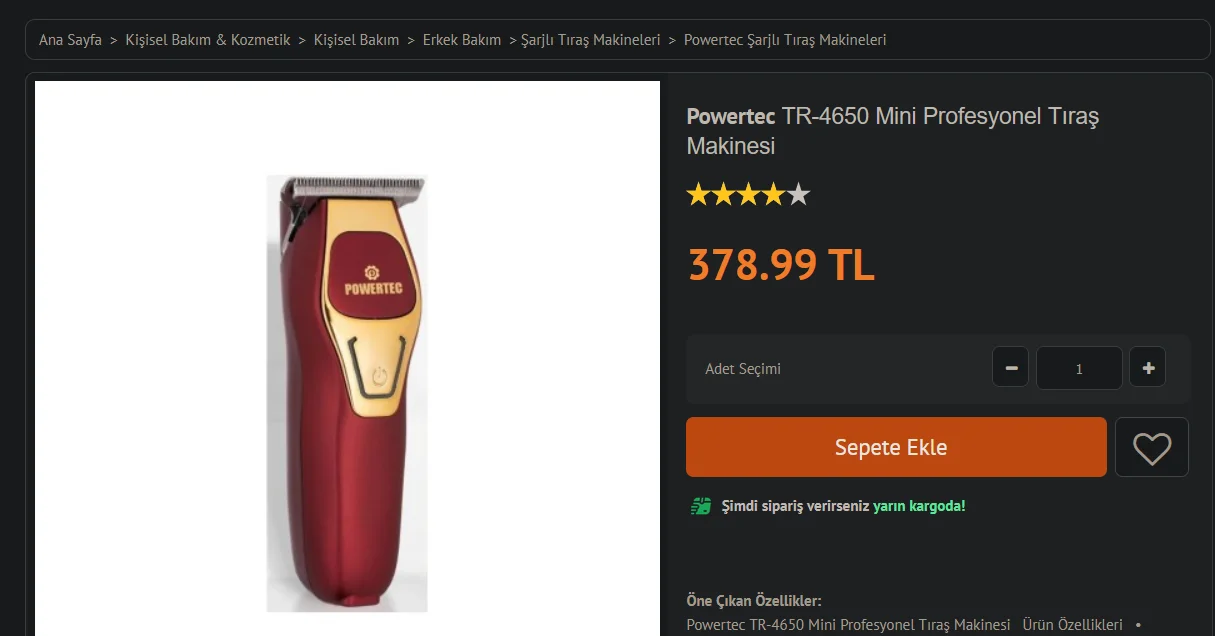Click the yarın kargoda shipping text
Screen dimensions: 1215x636
pyautogui.click(x=918, y=506)
